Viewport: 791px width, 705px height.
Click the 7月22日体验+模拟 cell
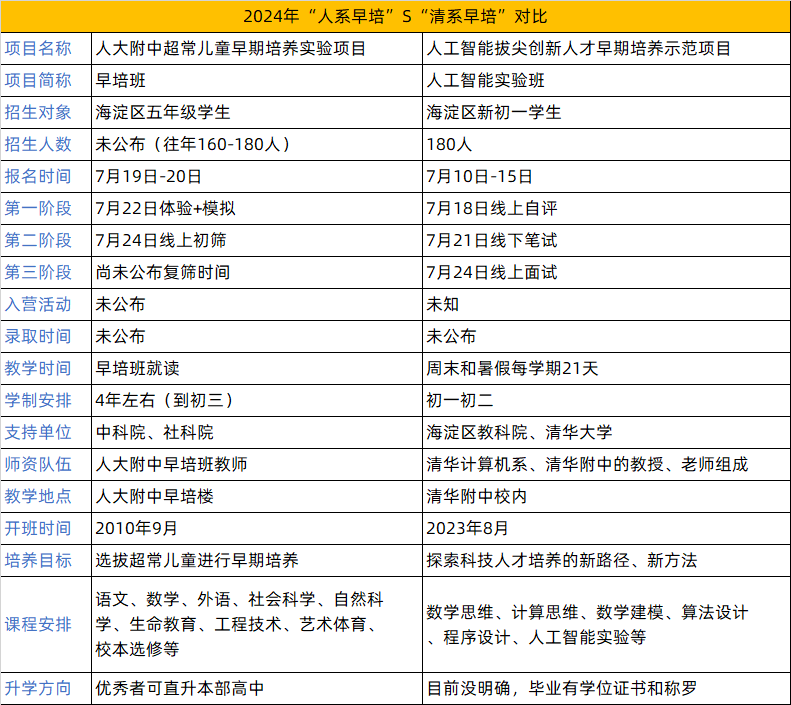pos(165,208)
